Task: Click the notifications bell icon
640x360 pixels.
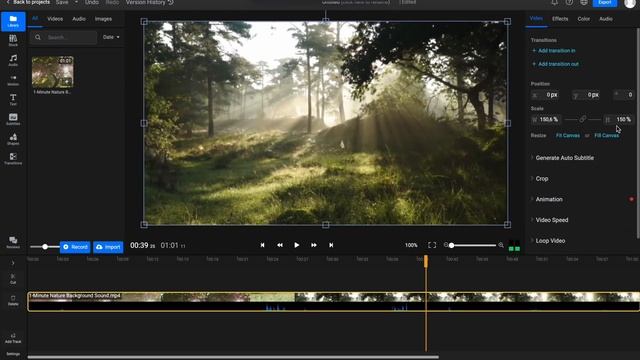Action: coord(554,2)
